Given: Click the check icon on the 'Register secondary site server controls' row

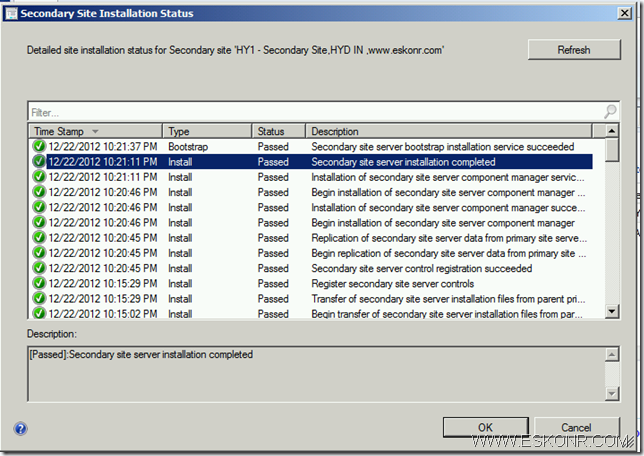Looking at the screenshot, I should [39, 283].
